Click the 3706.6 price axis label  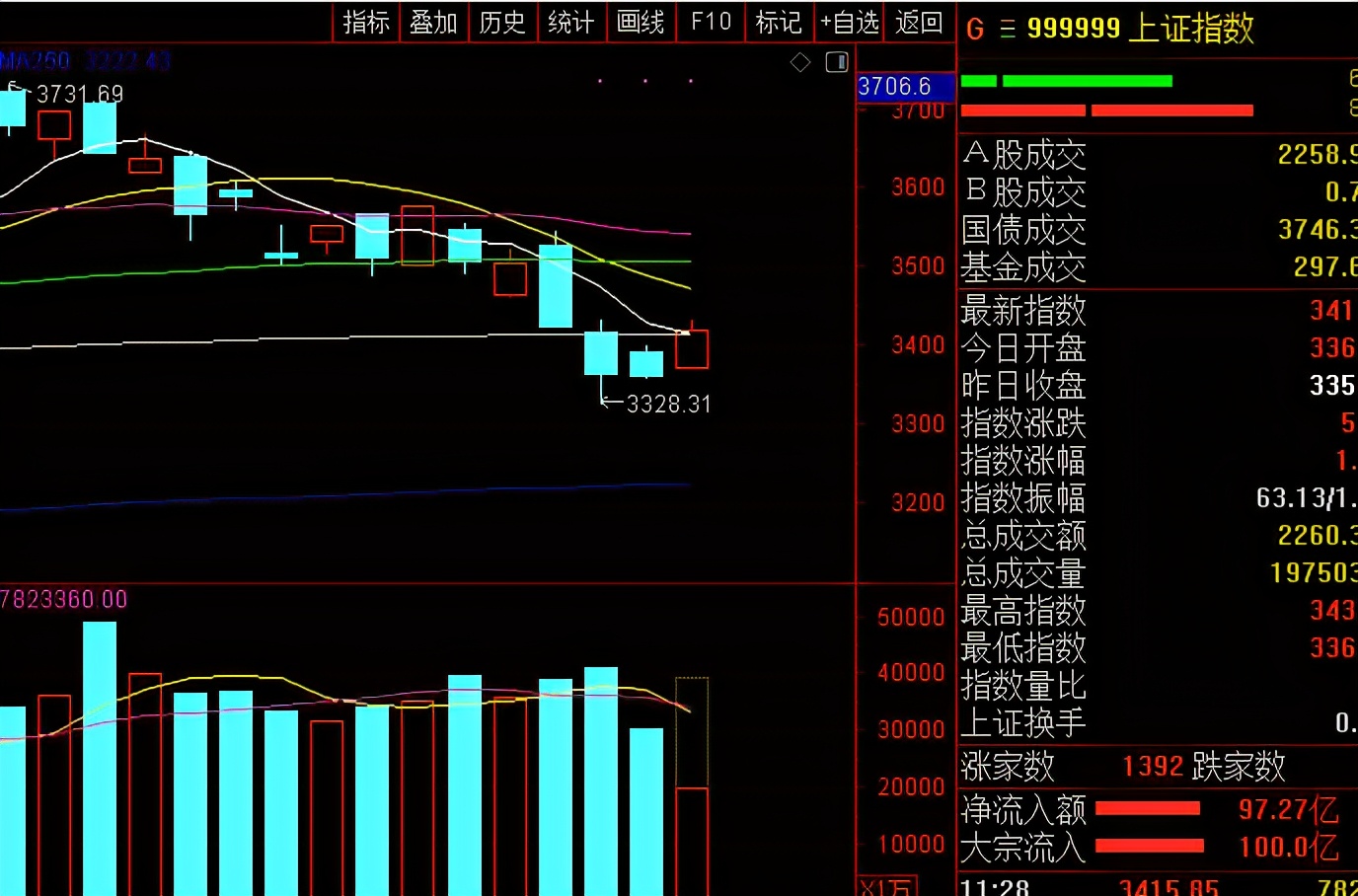click(895, 87)
